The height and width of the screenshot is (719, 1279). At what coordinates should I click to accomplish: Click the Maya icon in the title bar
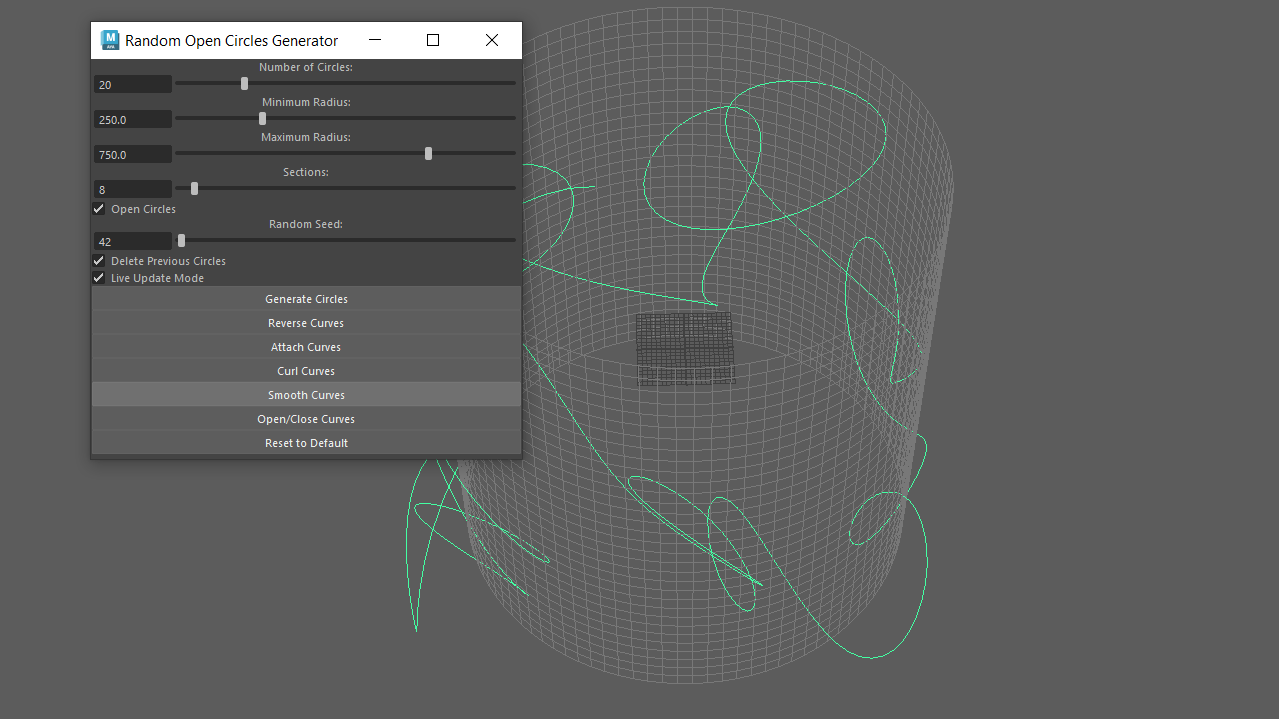pyautogui.click(x=110, y=39)
